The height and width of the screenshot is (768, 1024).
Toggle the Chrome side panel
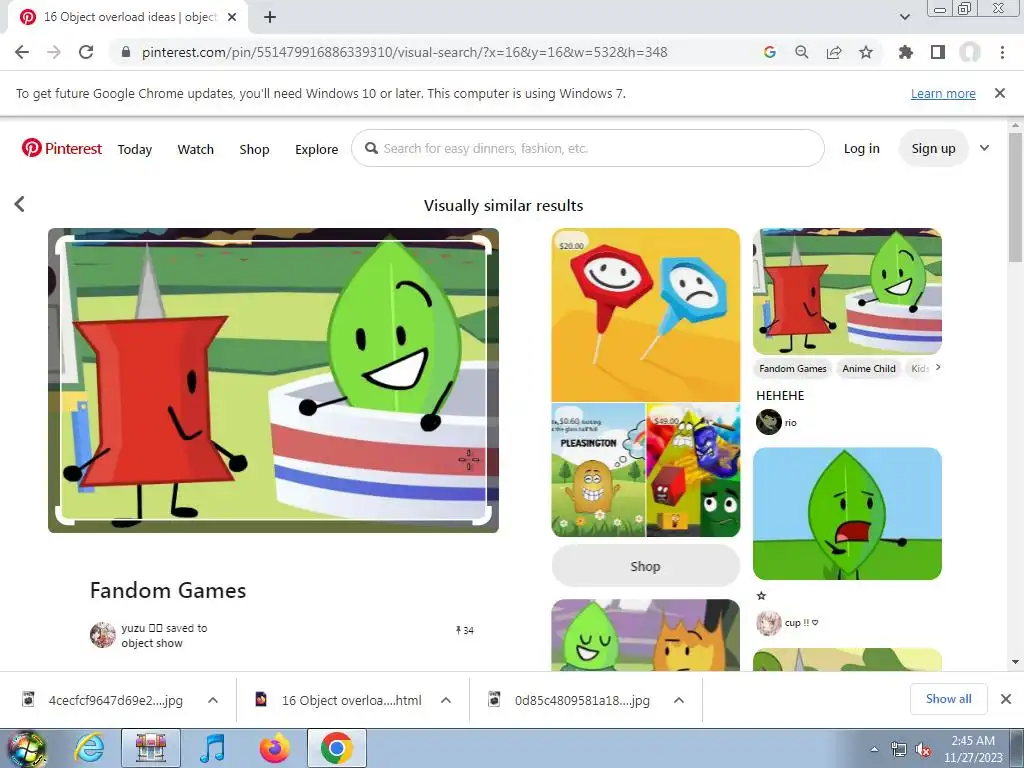[938, 52]
